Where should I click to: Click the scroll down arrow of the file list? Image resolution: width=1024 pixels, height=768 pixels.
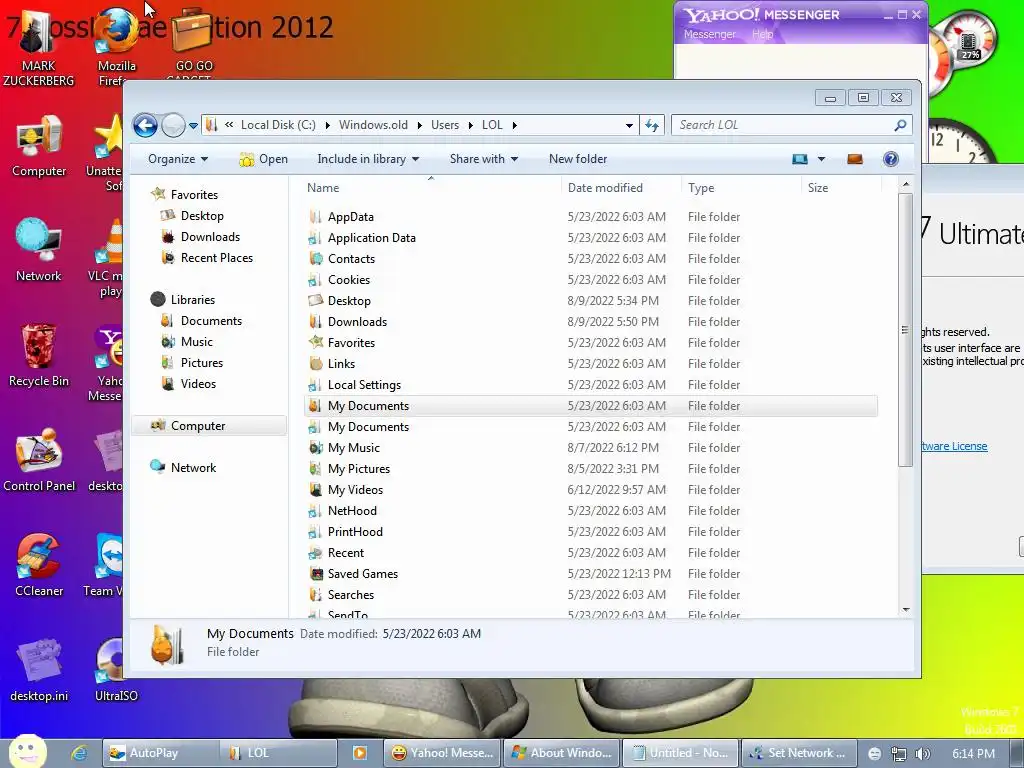pos(906,609)
